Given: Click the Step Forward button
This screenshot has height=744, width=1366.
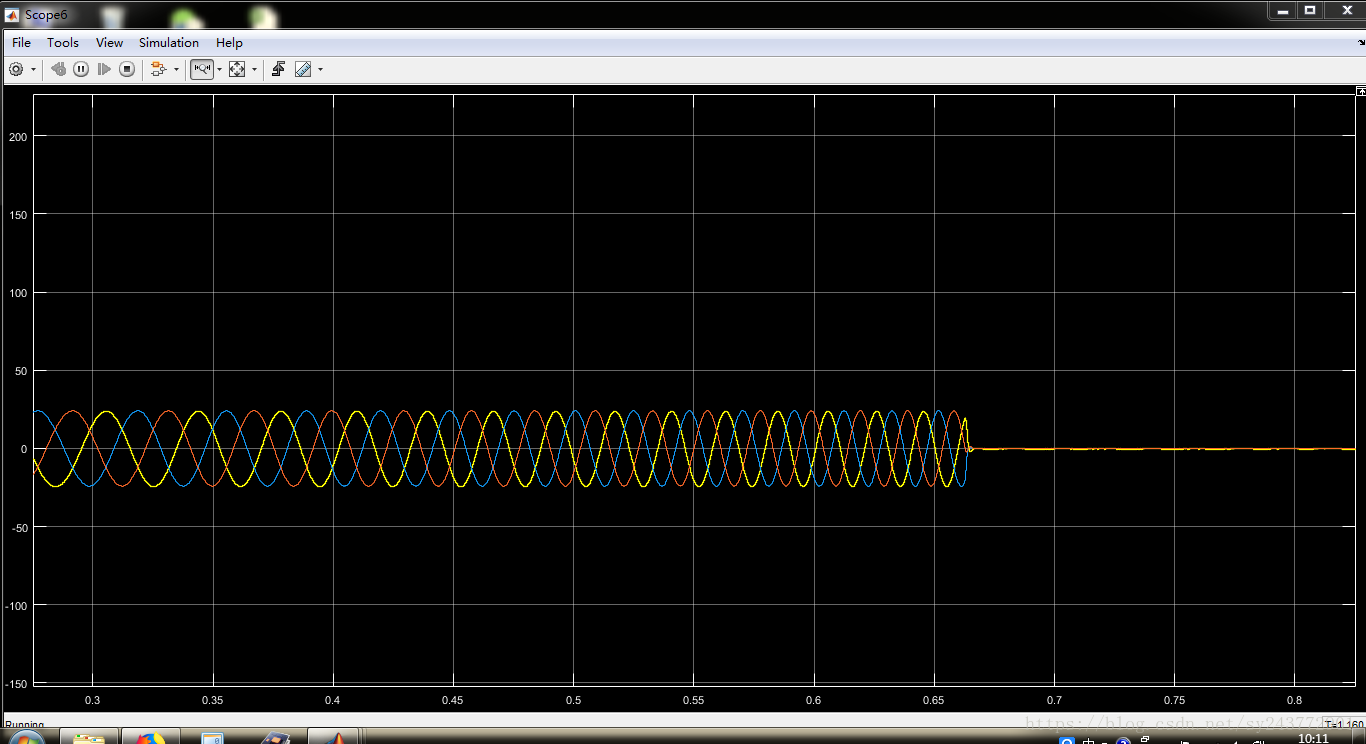Looking at the screenshot, I should tap(104, 69).
